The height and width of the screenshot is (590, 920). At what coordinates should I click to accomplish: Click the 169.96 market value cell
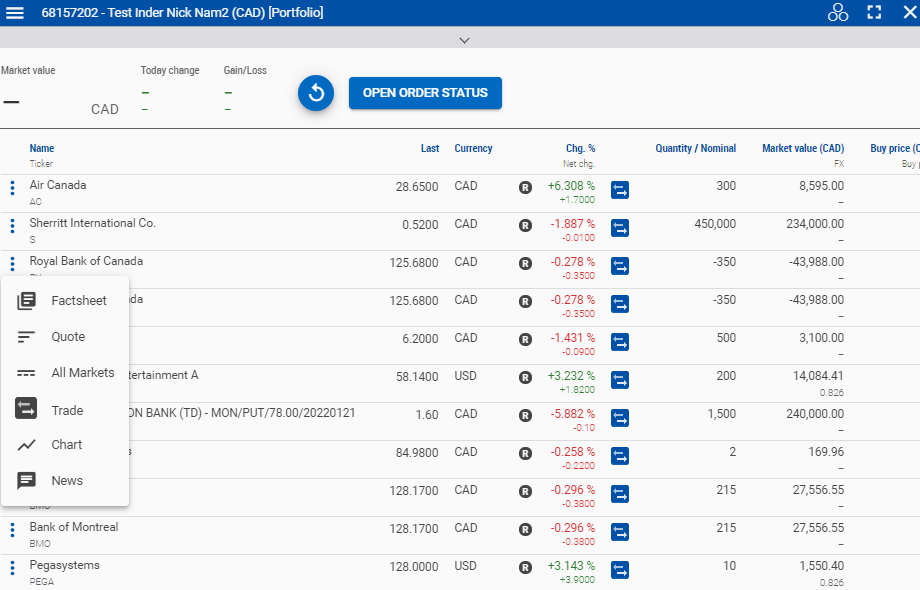[828, 452]
